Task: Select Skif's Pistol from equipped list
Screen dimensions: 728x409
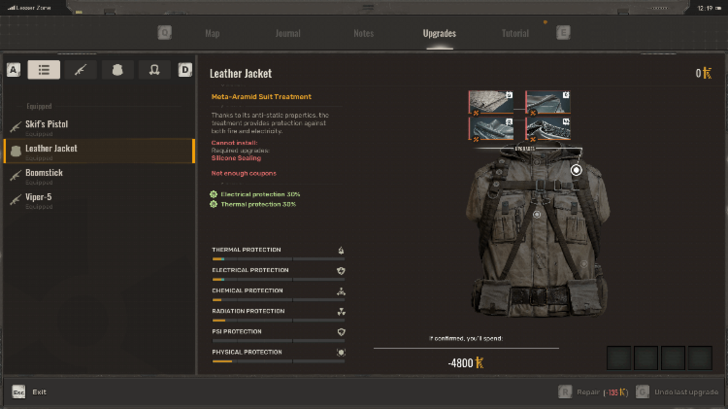Action: pos(99,127)
